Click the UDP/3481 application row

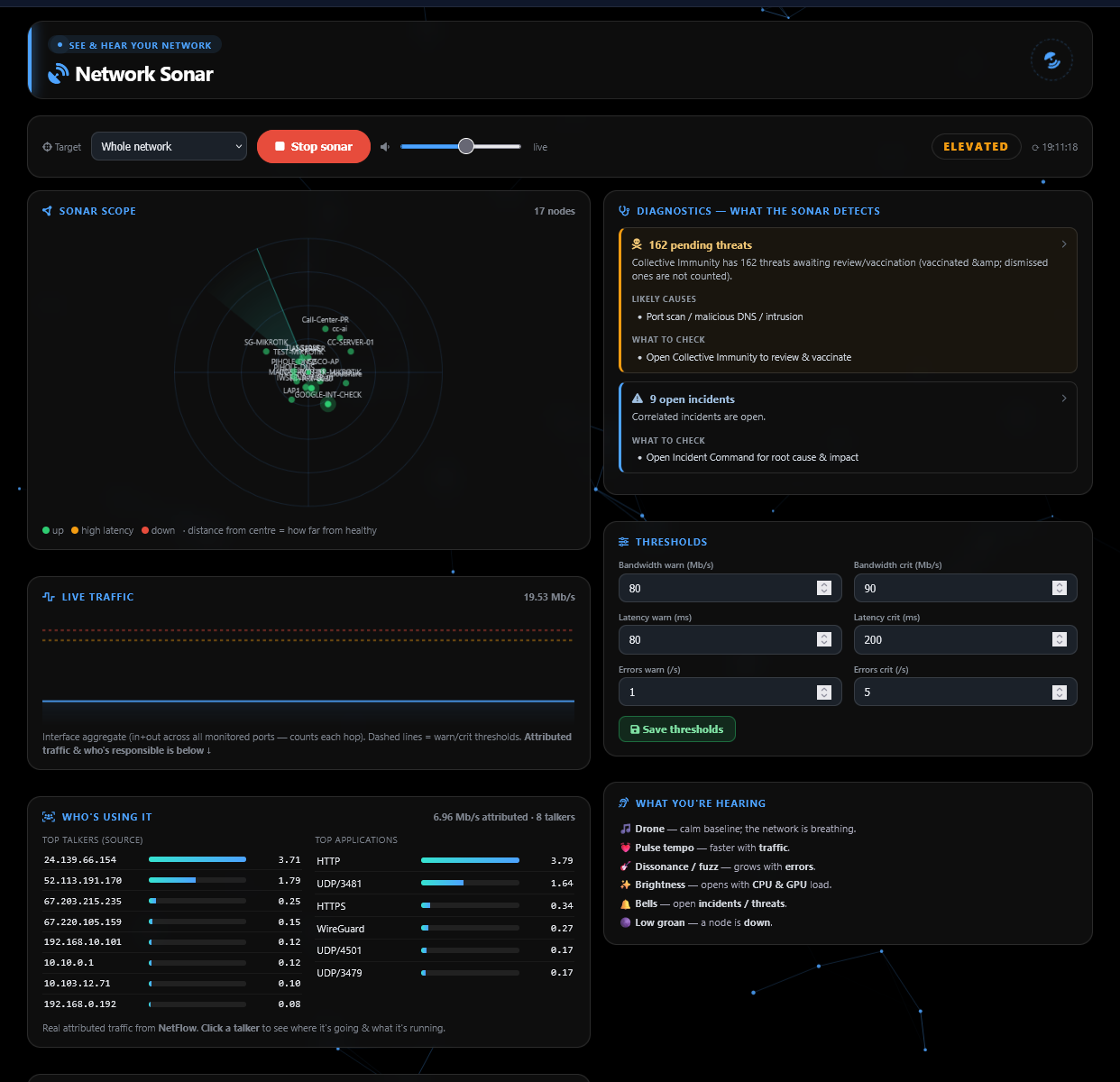[x=445, y=883]
